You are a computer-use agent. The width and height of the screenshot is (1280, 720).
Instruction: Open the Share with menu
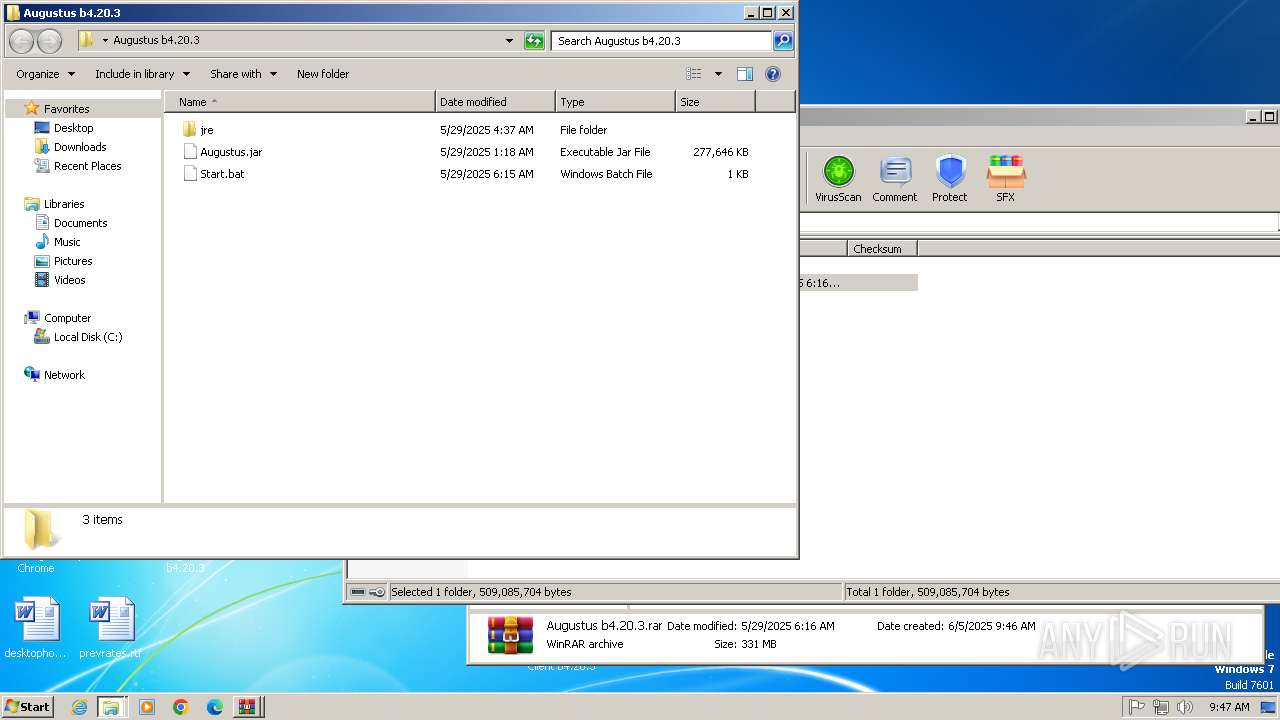tap(243, 74)
